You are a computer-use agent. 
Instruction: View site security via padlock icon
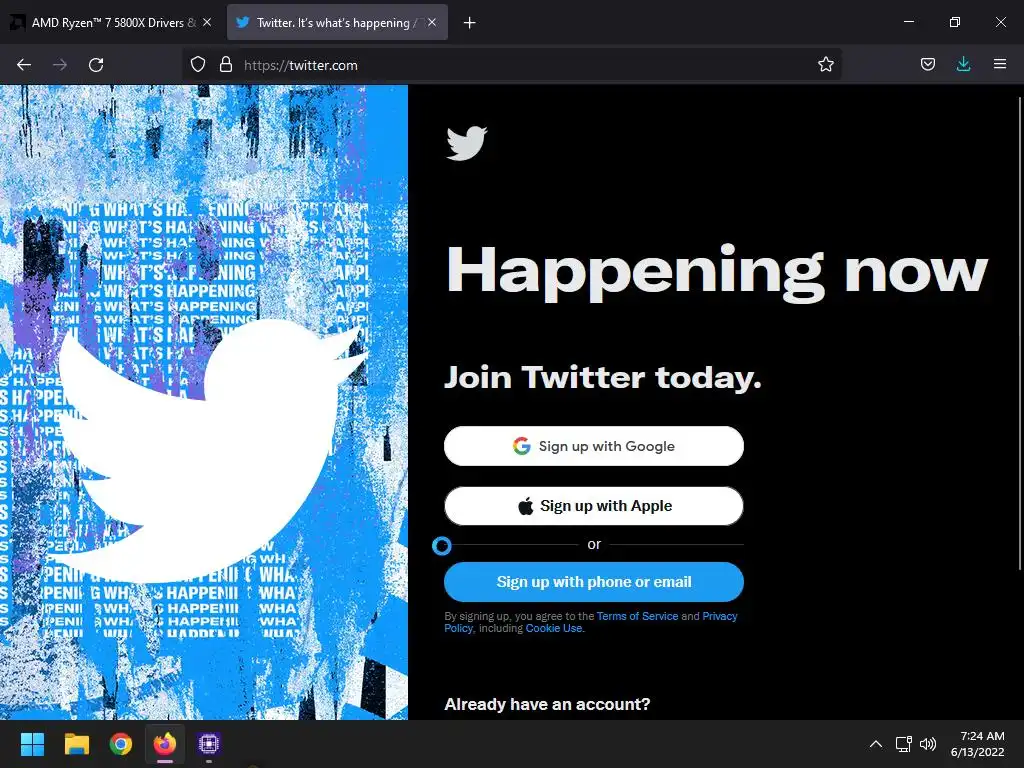pyautogui.click(x=226, y=65)
